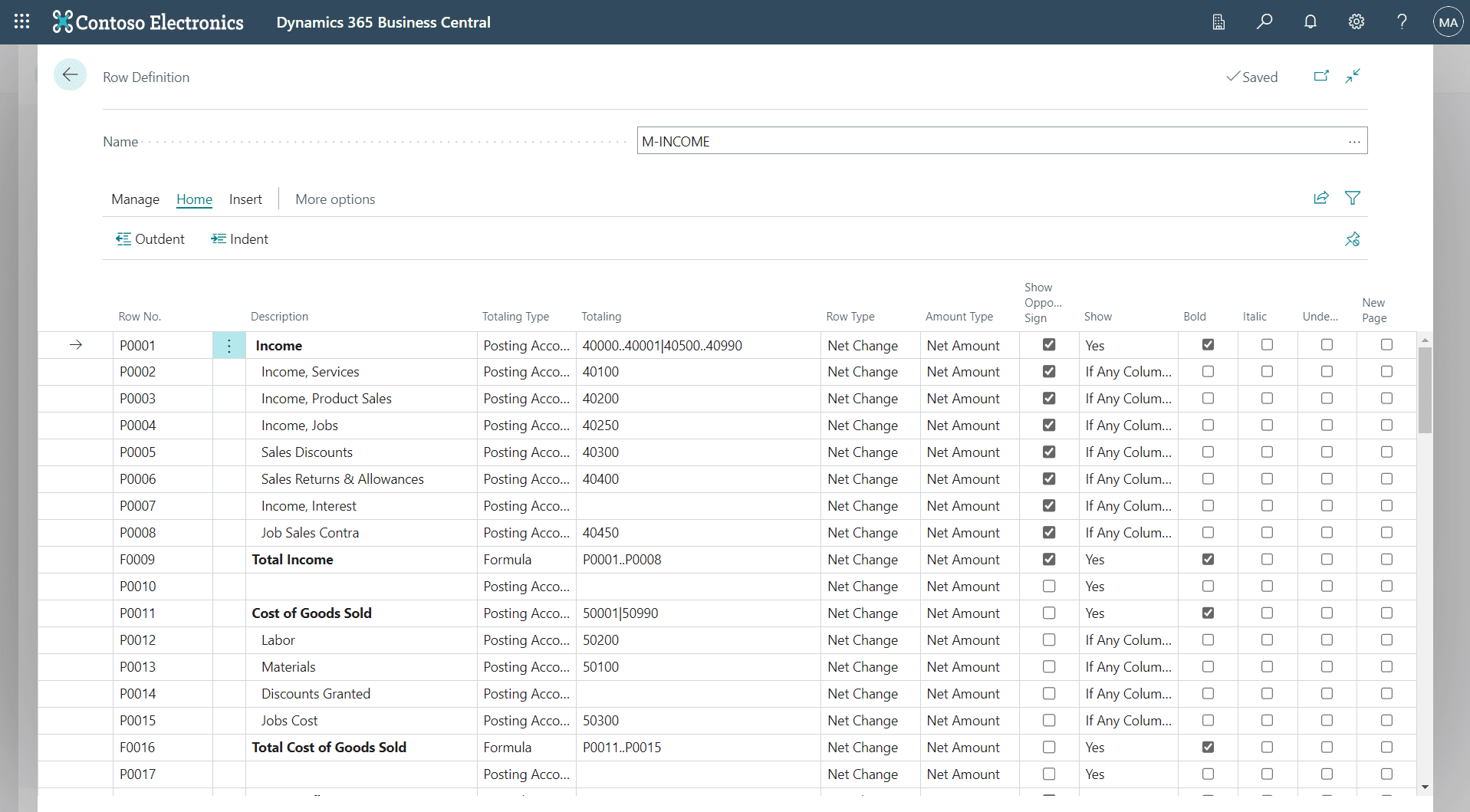Click the Bold column header
The width and height of the screenshot is (1470, 812).
[x=1194, y=317]
